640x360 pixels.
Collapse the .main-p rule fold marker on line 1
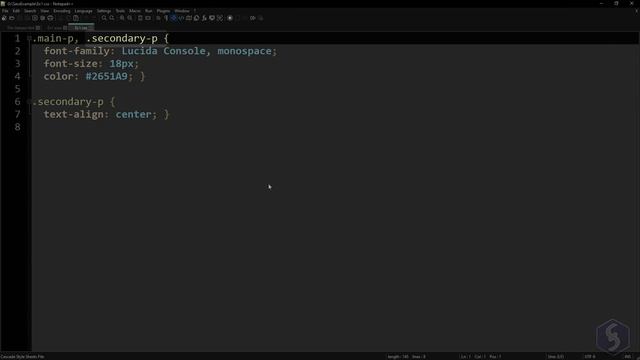[x=29, y=38]
